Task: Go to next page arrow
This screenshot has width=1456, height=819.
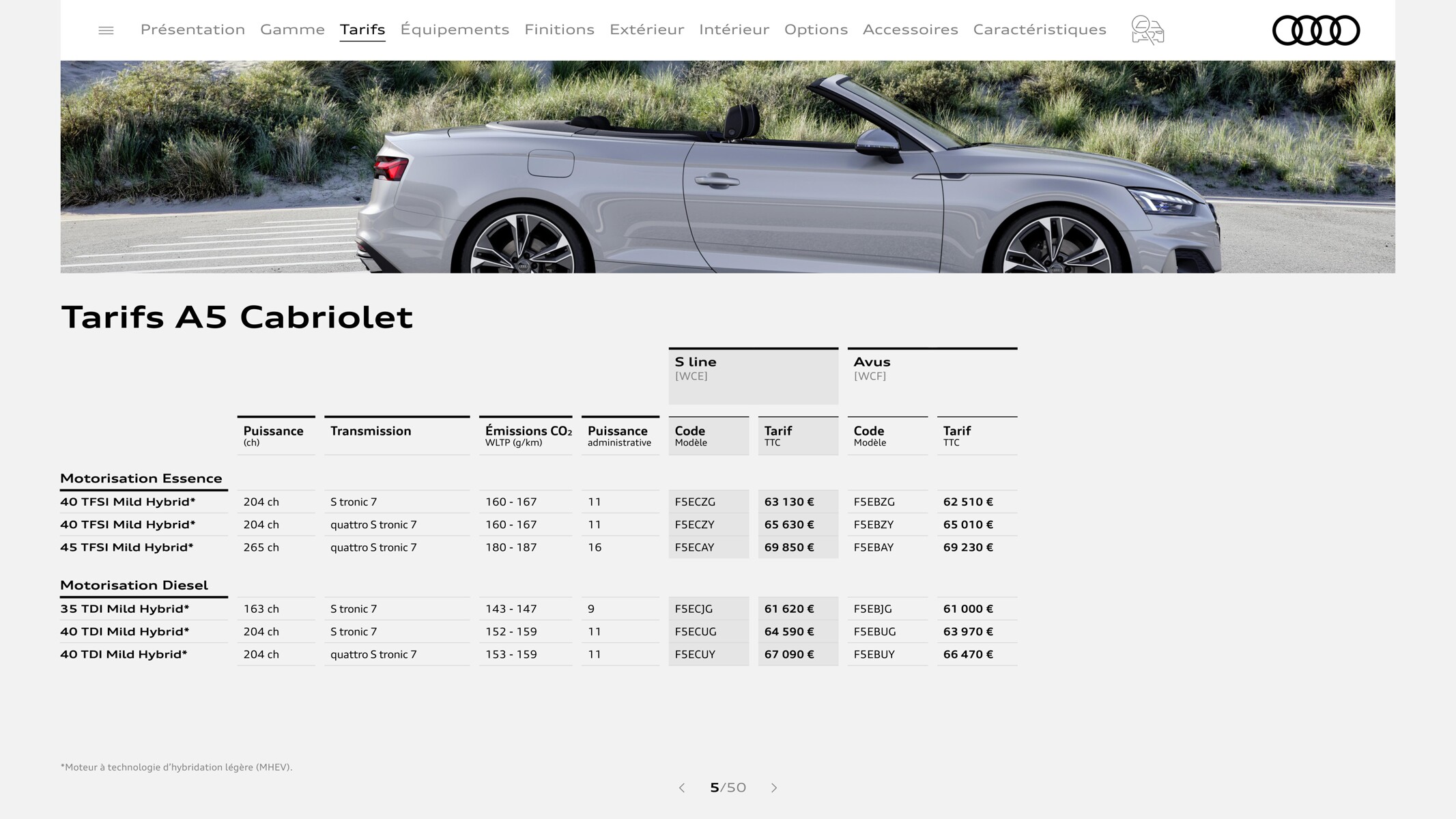Action: point(774,788)
